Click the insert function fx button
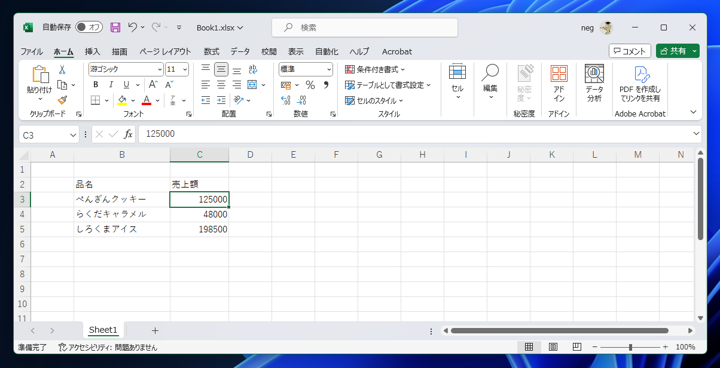 pos(128,134)
